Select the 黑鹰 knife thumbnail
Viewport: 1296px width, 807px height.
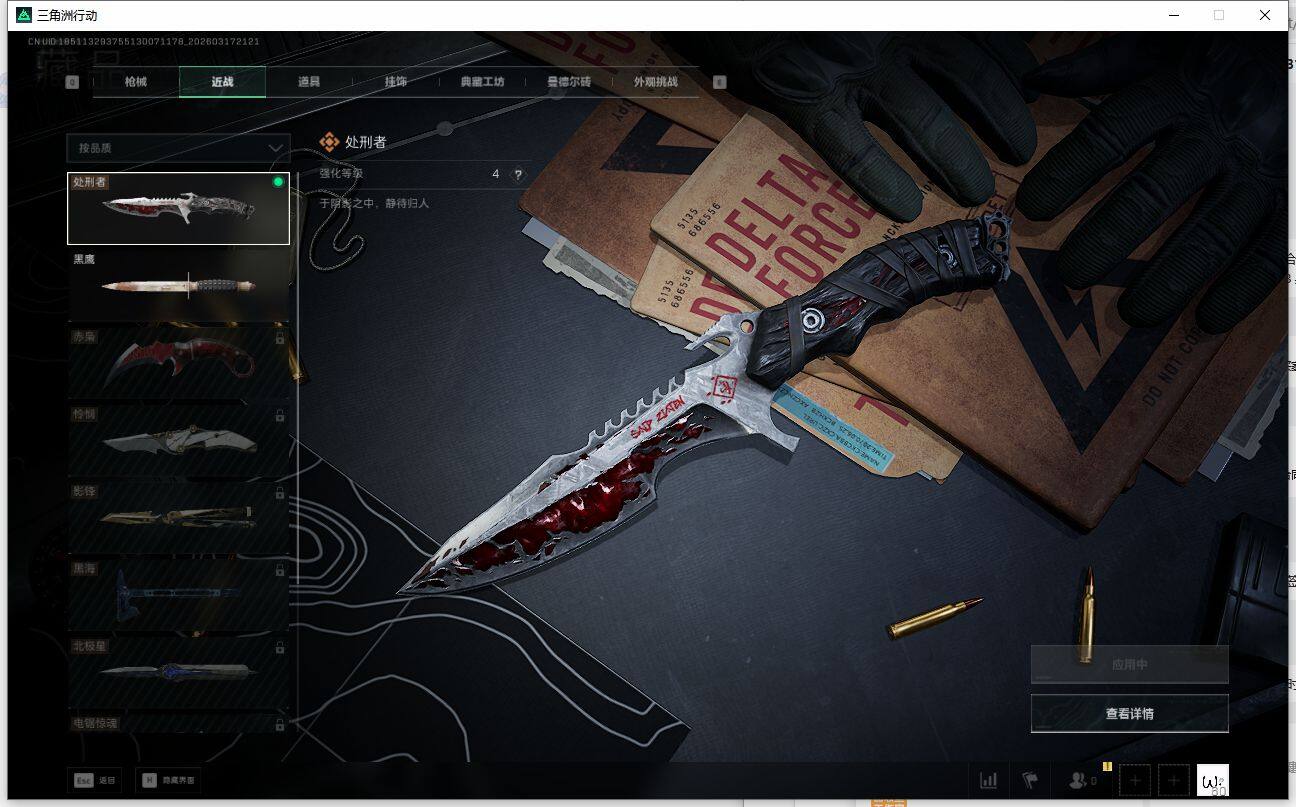pos(178,285)
